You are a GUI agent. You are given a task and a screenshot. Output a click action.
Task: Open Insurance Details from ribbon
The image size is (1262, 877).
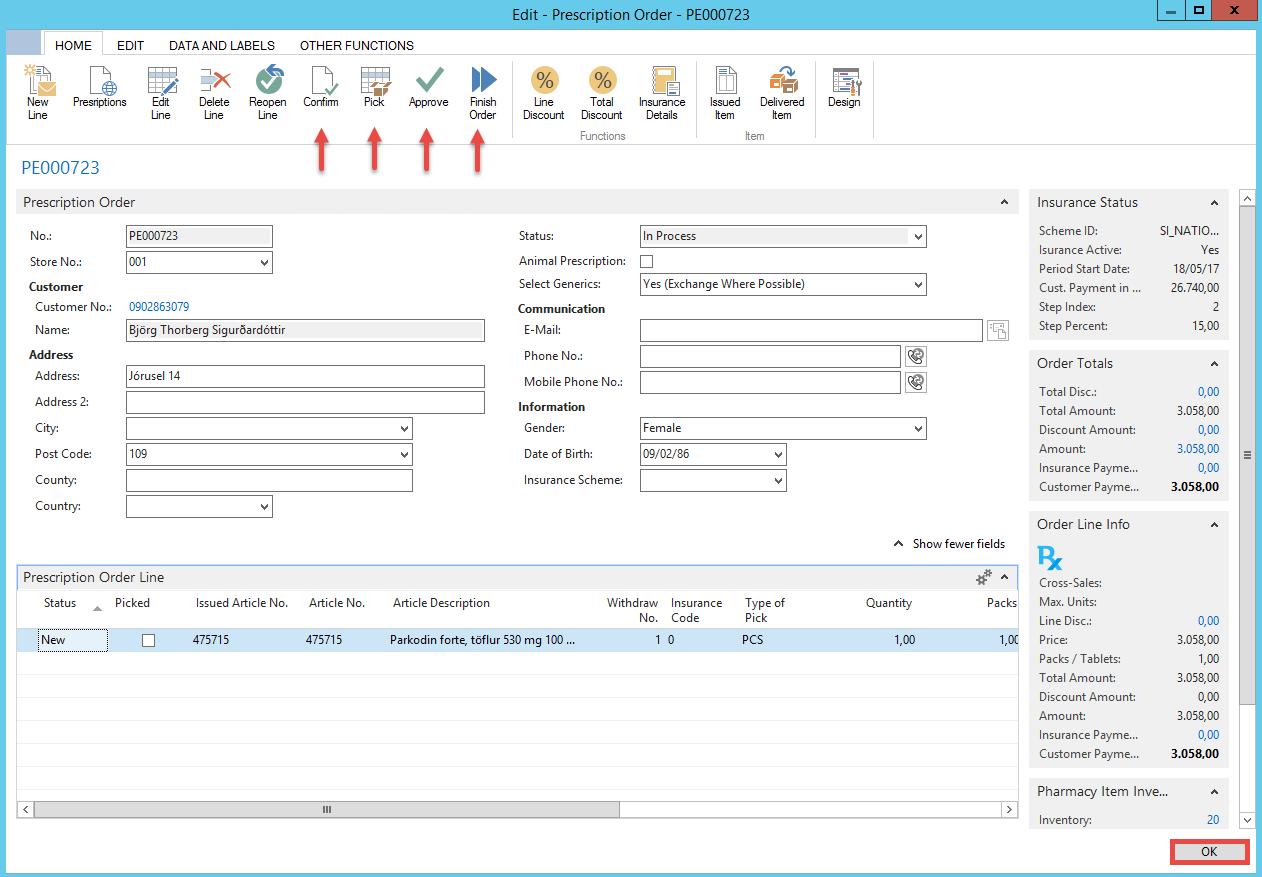(x=662, y=82)
